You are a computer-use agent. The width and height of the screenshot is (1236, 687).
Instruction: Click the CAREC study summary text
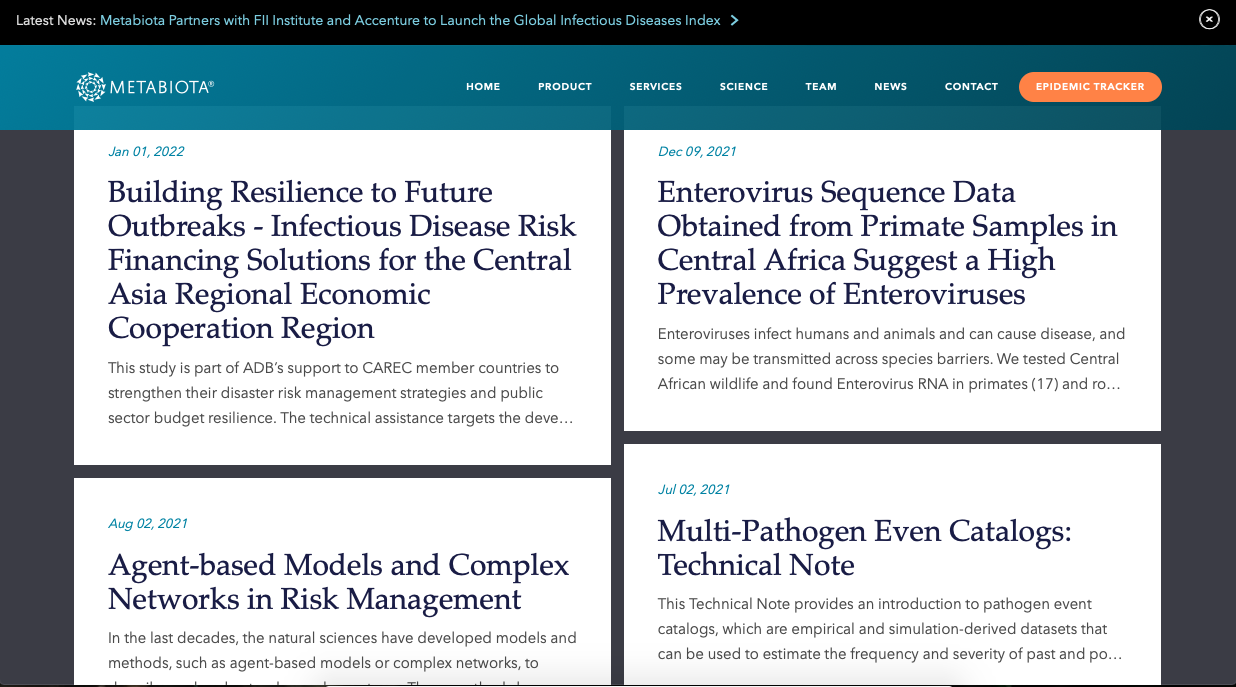coord(341,393)
